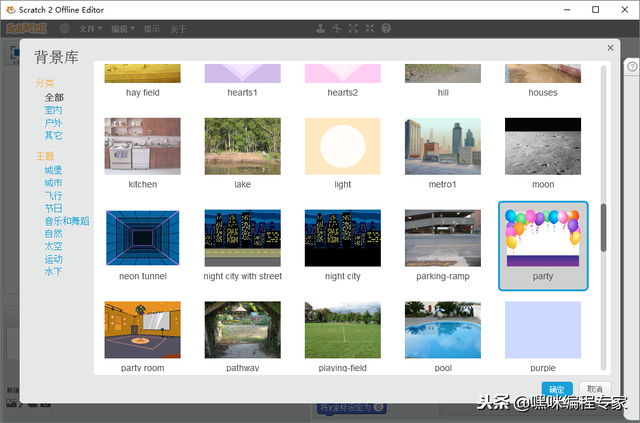Viewport: 640px width, 423px height.
Task: Select the hearts2 backdrop
Action: pyautogui.click(x=342, y=80)
